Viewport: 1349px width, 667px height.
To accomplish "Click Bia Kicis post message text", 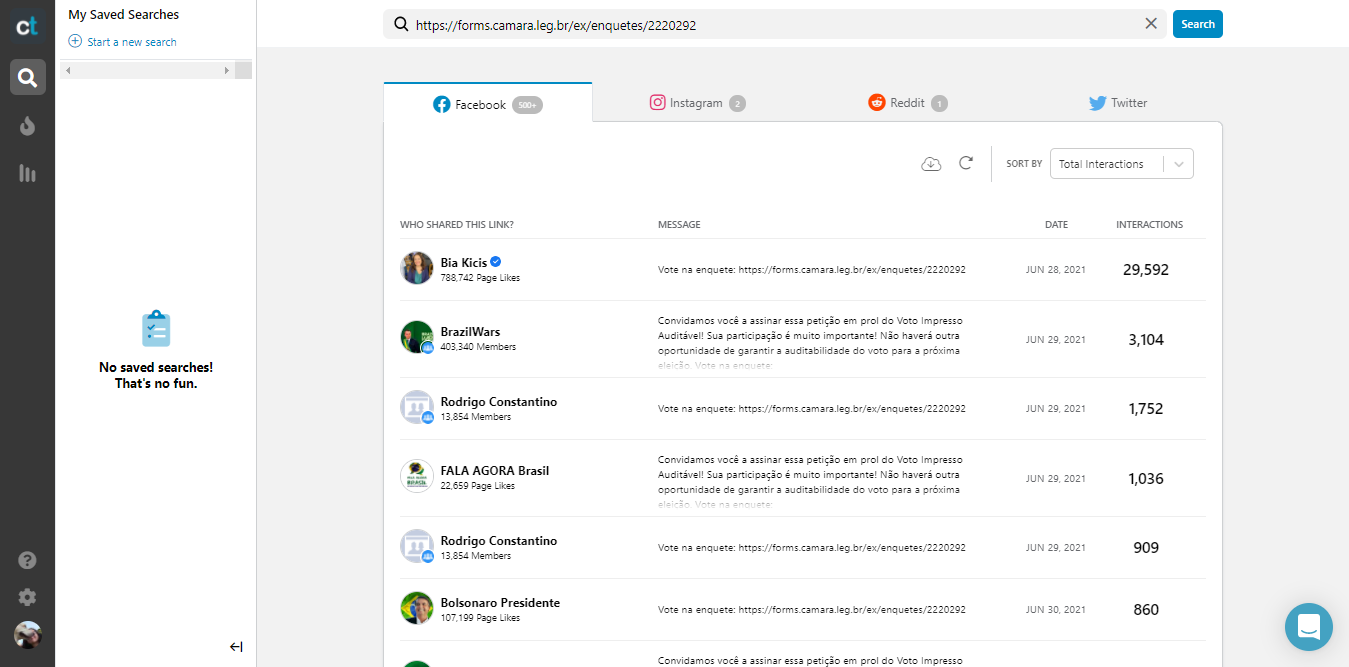I will 812,270.
